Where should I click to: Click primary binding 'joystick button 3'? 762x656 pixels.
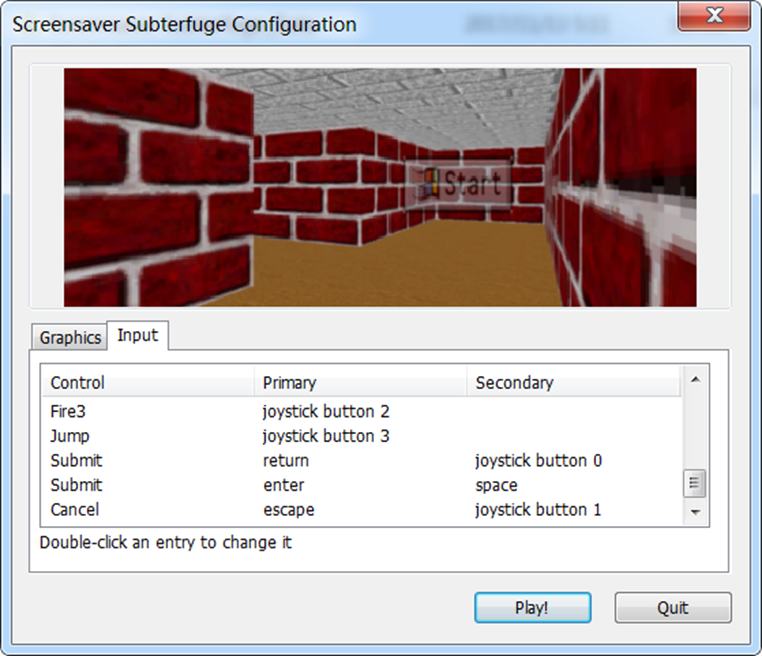tap(326, 436)
